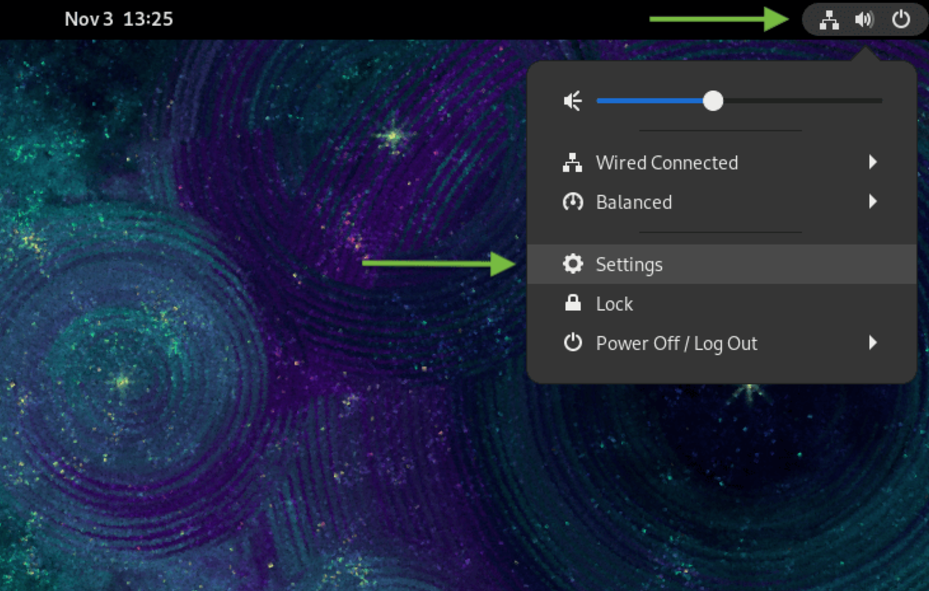
Task: Click the unfilled part of the volume slider
Action: [803, 101]
